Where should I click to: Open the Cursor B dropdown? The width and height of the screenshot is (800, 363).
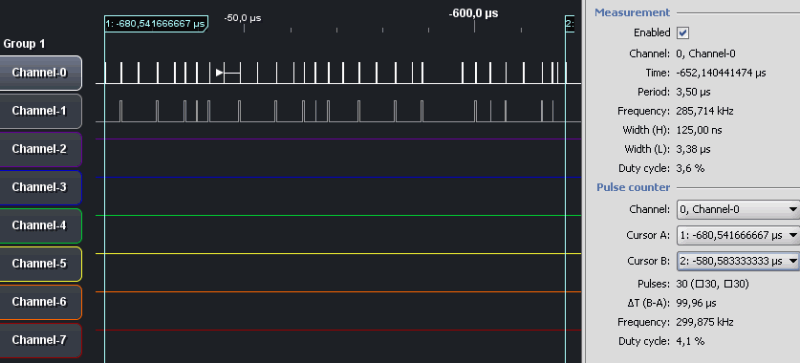[x=738, y=261]
